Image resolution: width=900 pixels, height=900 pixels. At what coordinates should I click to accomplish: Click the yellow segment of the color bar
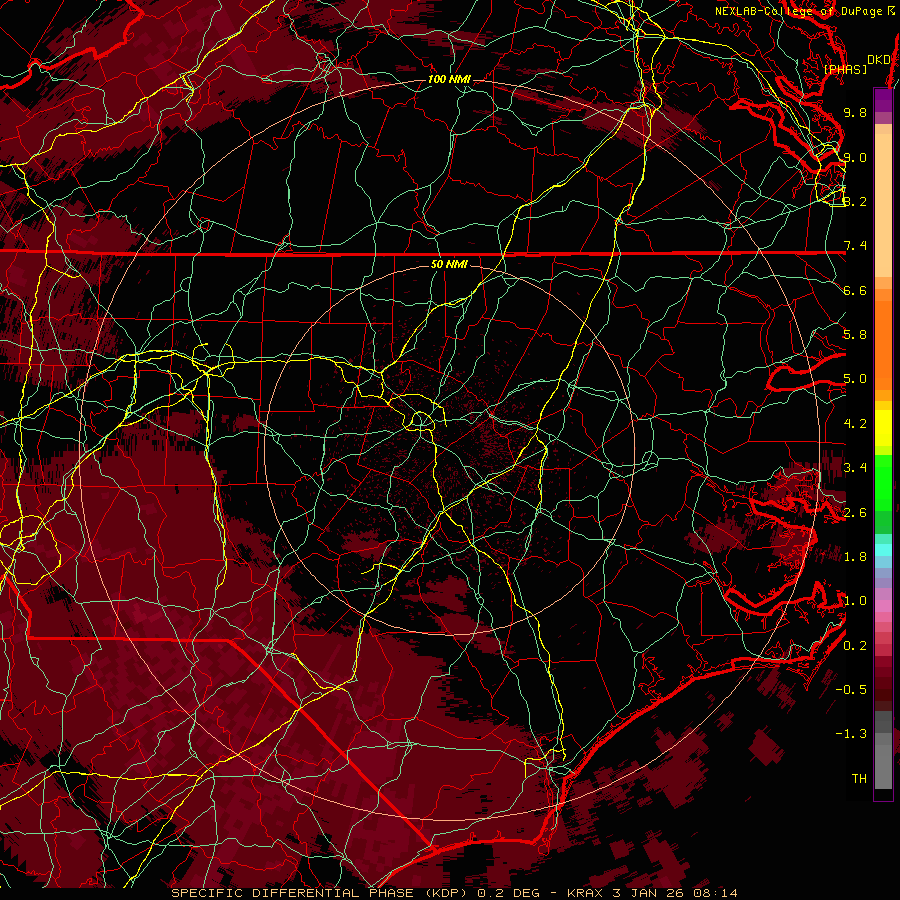[883, 428]
